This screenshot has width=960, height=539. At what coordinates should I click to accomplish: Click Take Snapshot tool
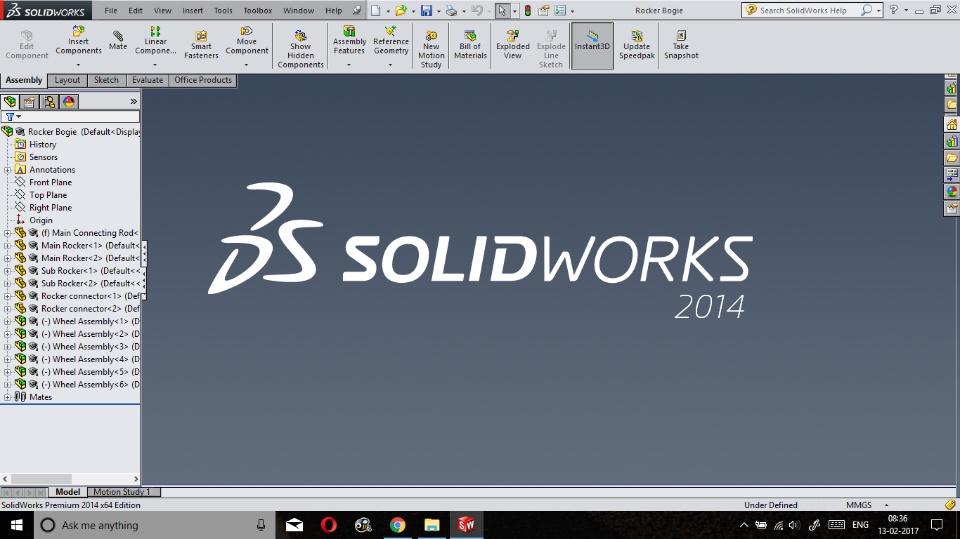point(681,45)
